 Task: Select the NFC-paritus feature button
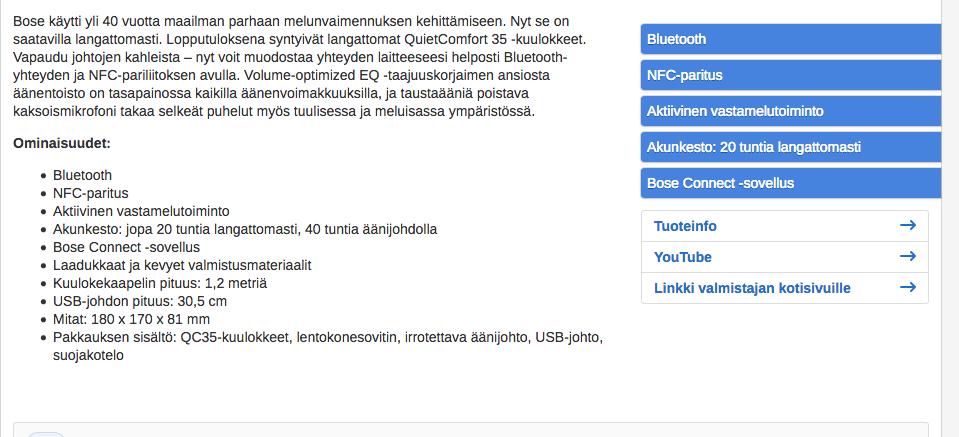point(791,75)
